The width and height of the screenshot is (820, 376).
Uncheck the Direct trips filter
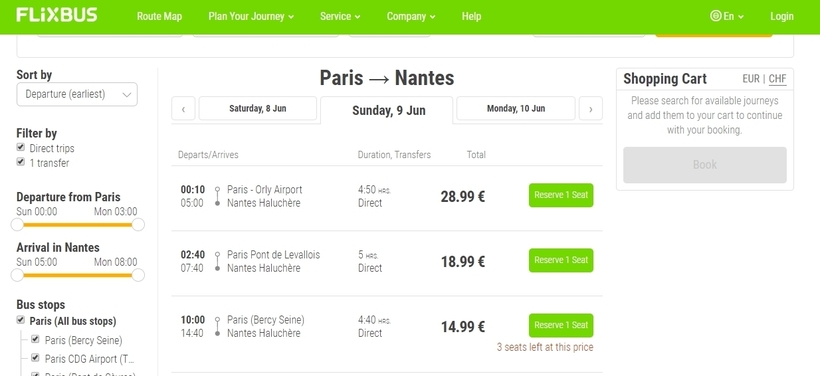tap(21, 147)
